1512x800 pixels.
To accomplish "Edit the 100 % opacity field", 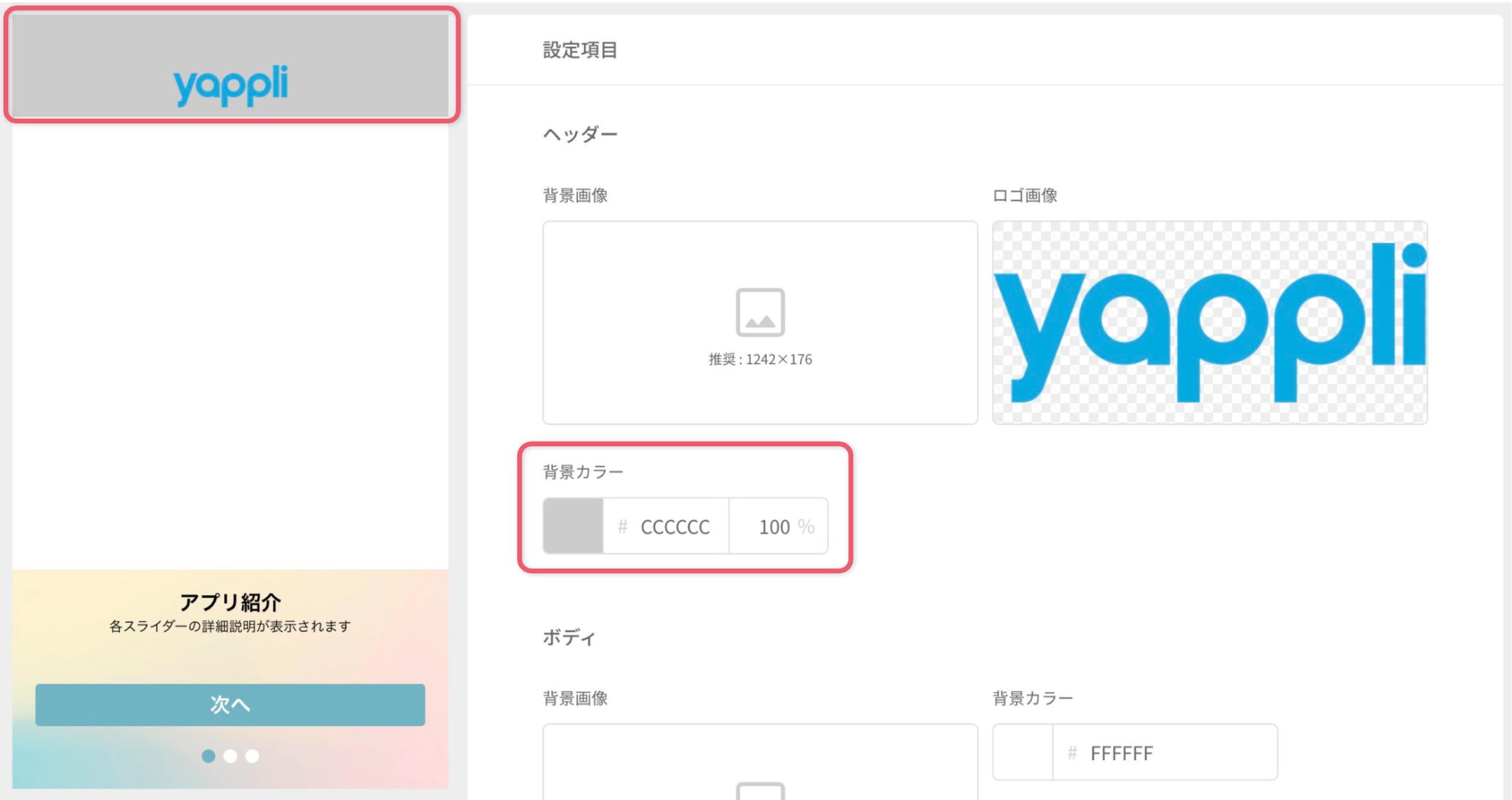I will point(779,526).
